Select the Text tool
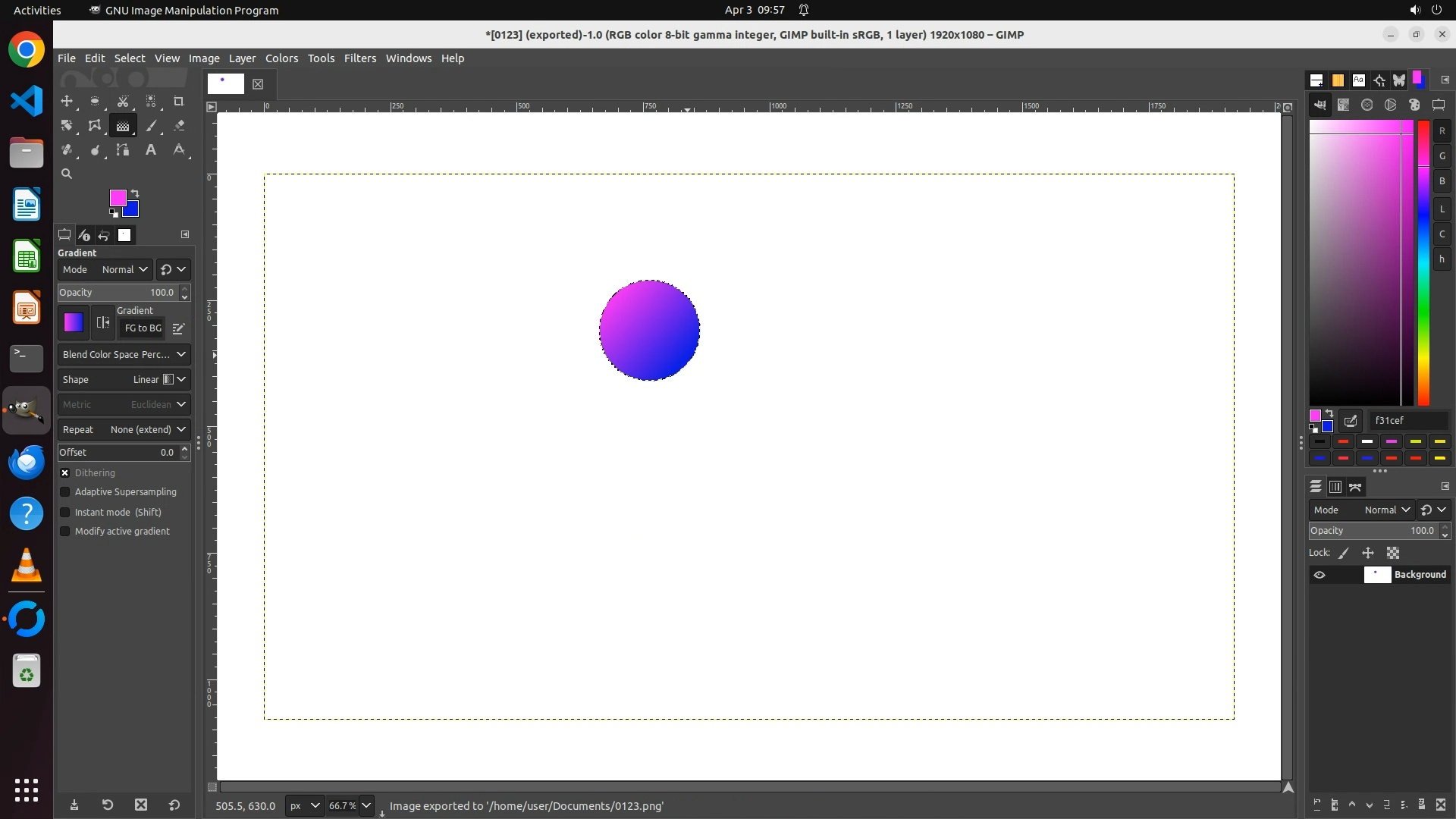Screen dimensions: 1456x819 tap(151, 150)
